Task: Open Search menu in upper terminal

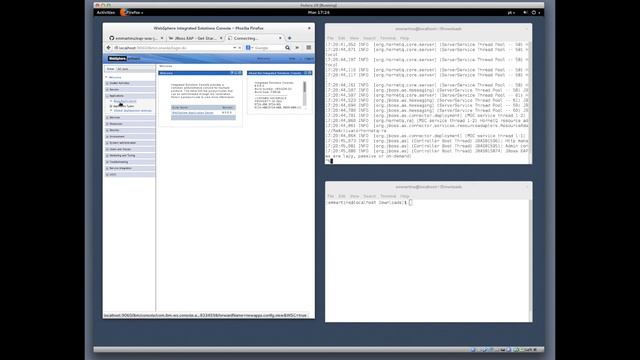Action: 369,38
